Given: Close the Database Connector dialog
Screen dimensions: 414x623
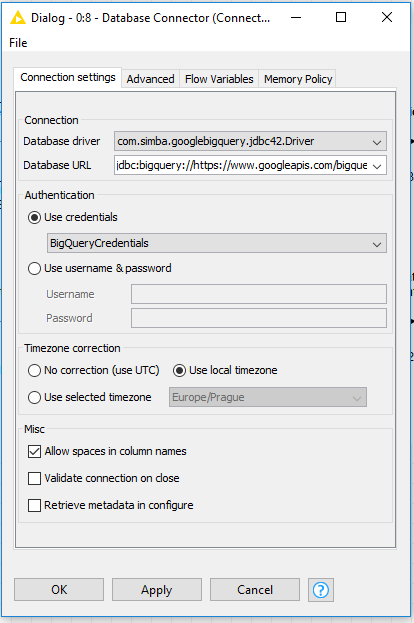Looking at the screenshot, I should [x=387, y=17].
